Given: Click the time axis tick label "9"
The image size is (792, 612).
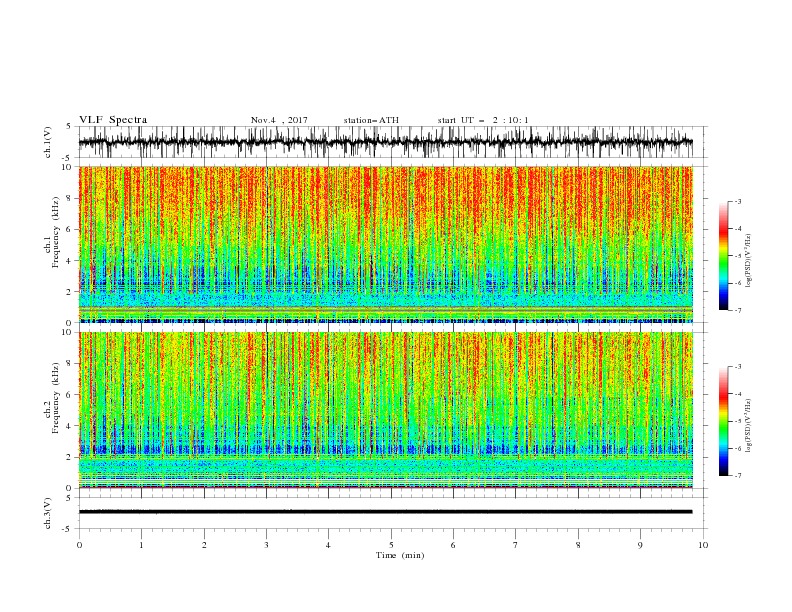Looking at the screenshot, I should click(x=640, y=545).
